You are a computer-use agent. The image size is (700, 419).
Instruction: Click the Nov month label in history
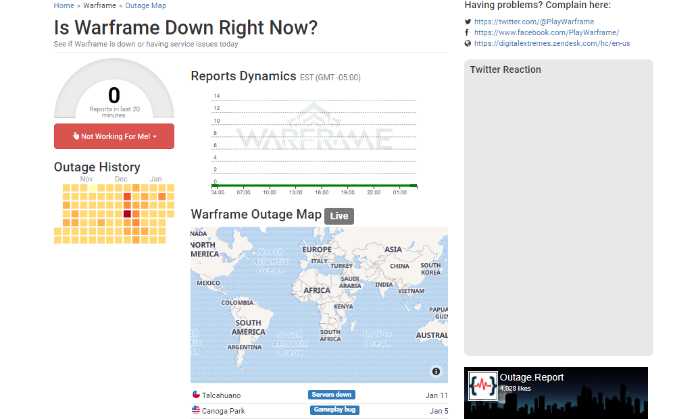pyautogui.click(x=86, y=179)
